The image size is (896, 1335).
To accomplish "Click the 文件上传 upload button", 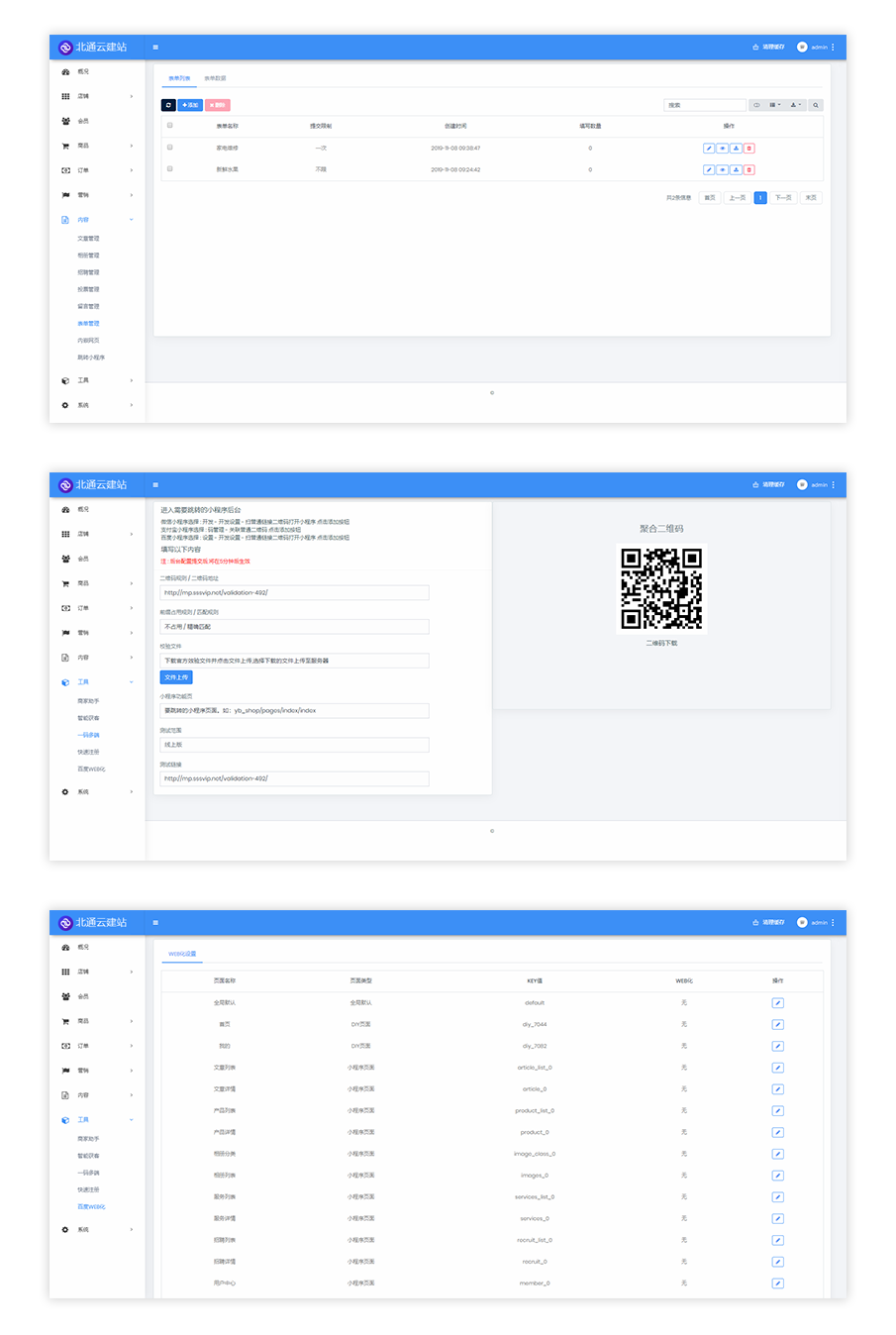I will [x=176, y=677].
